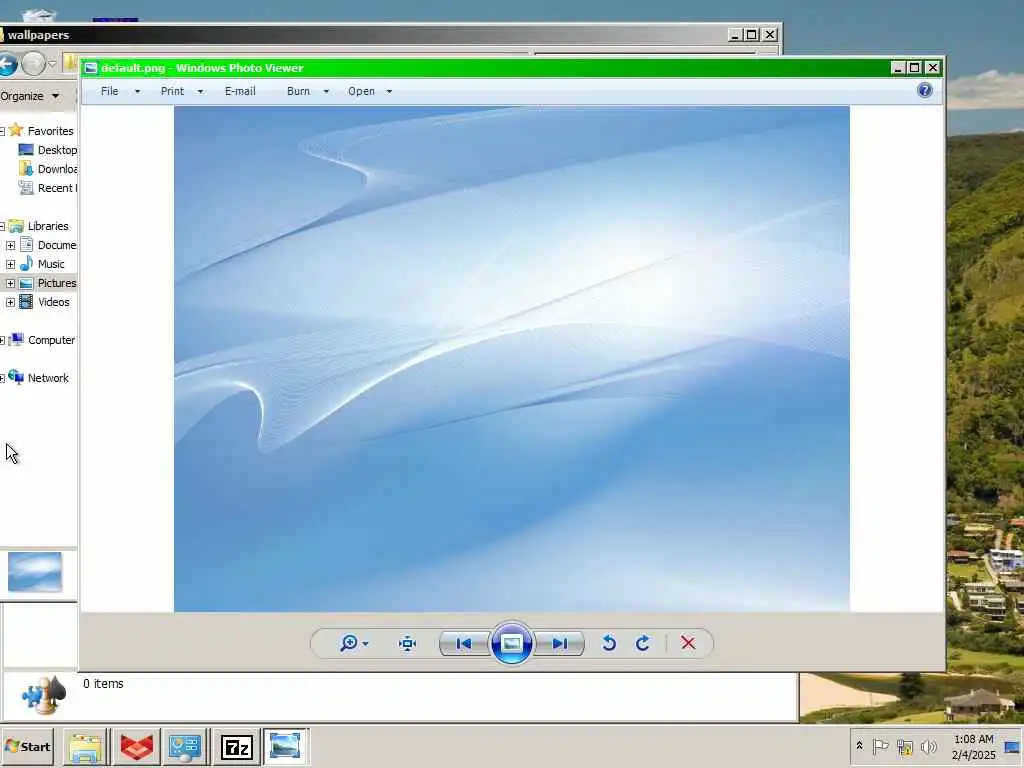Maximize the Windows Photo Viewer window
1024x768 pixels.
tap(915, 68)
